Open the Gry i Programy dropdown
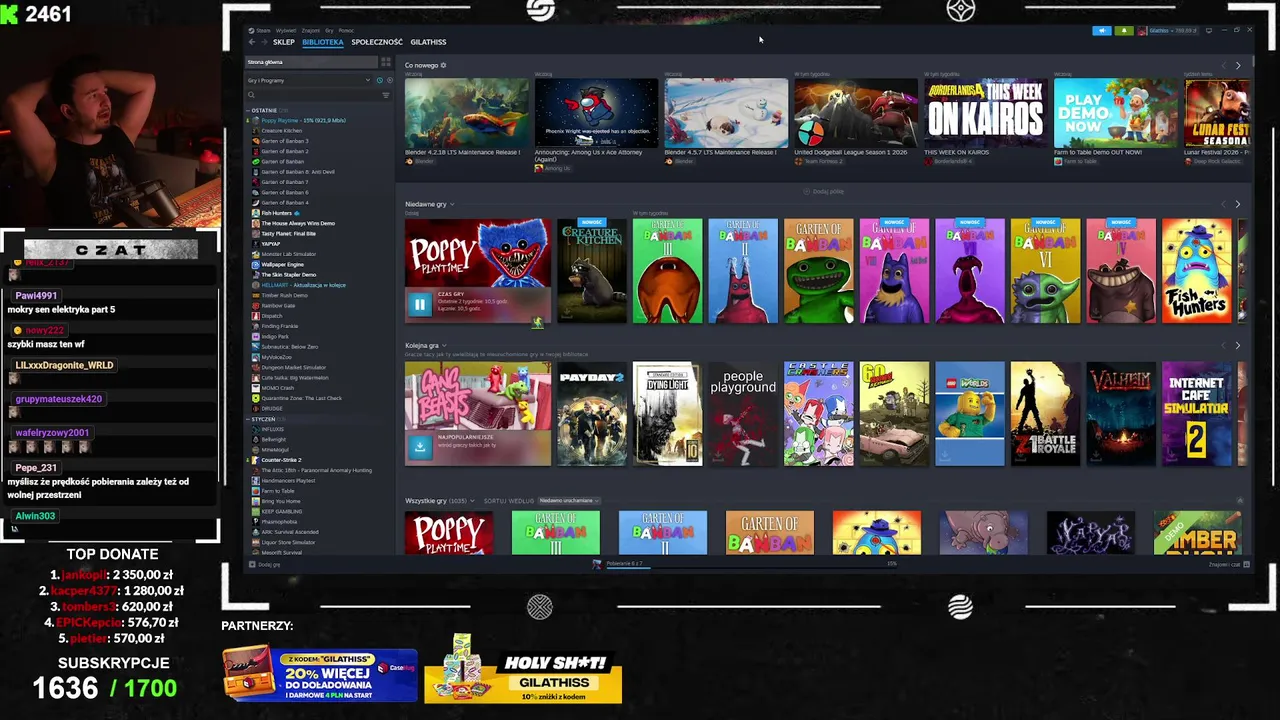 click(308, 80)
